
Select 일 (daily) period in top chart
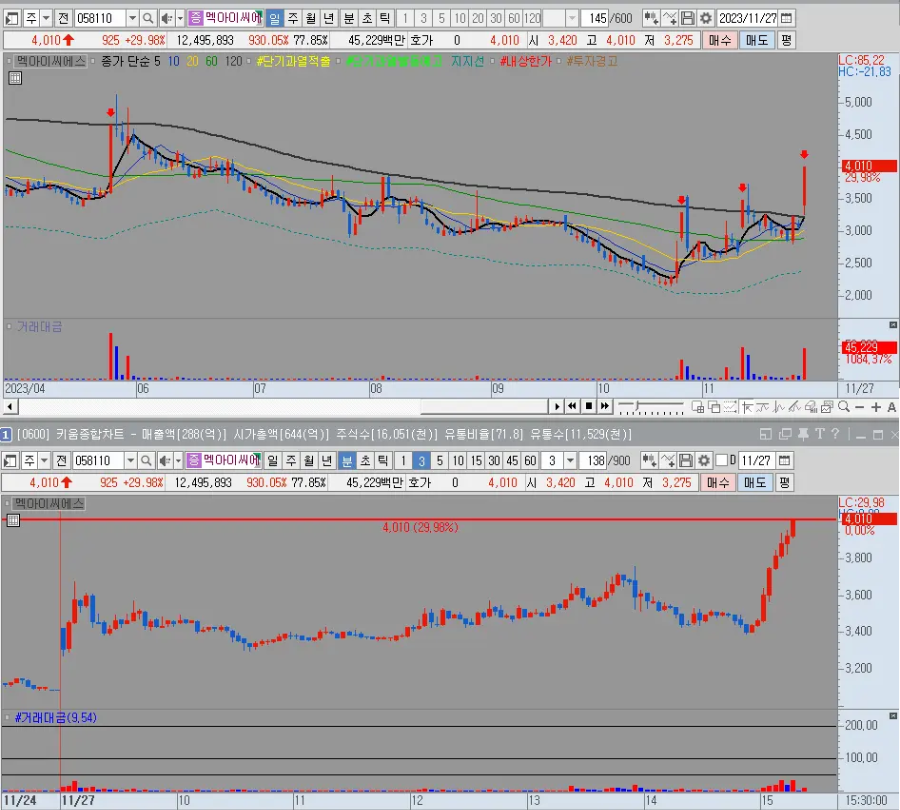274,18
